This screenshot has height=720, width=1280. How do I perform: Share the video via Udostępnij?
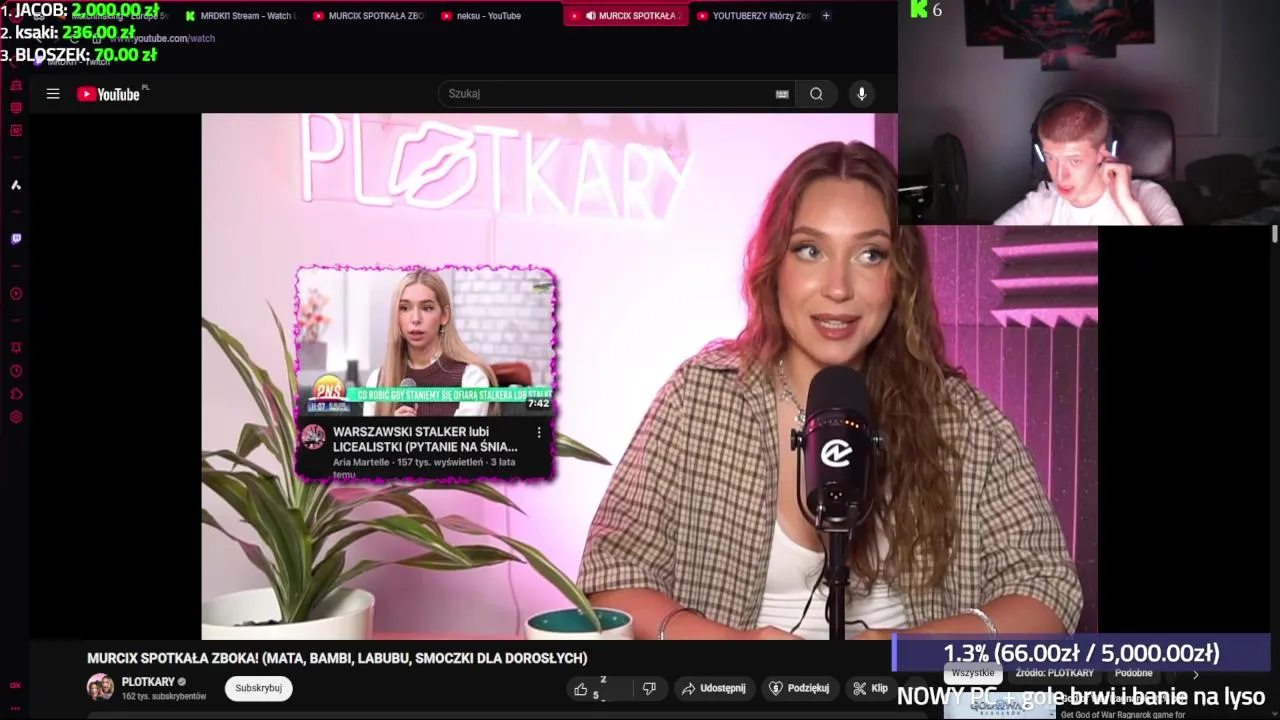click(x=713, y=688)
